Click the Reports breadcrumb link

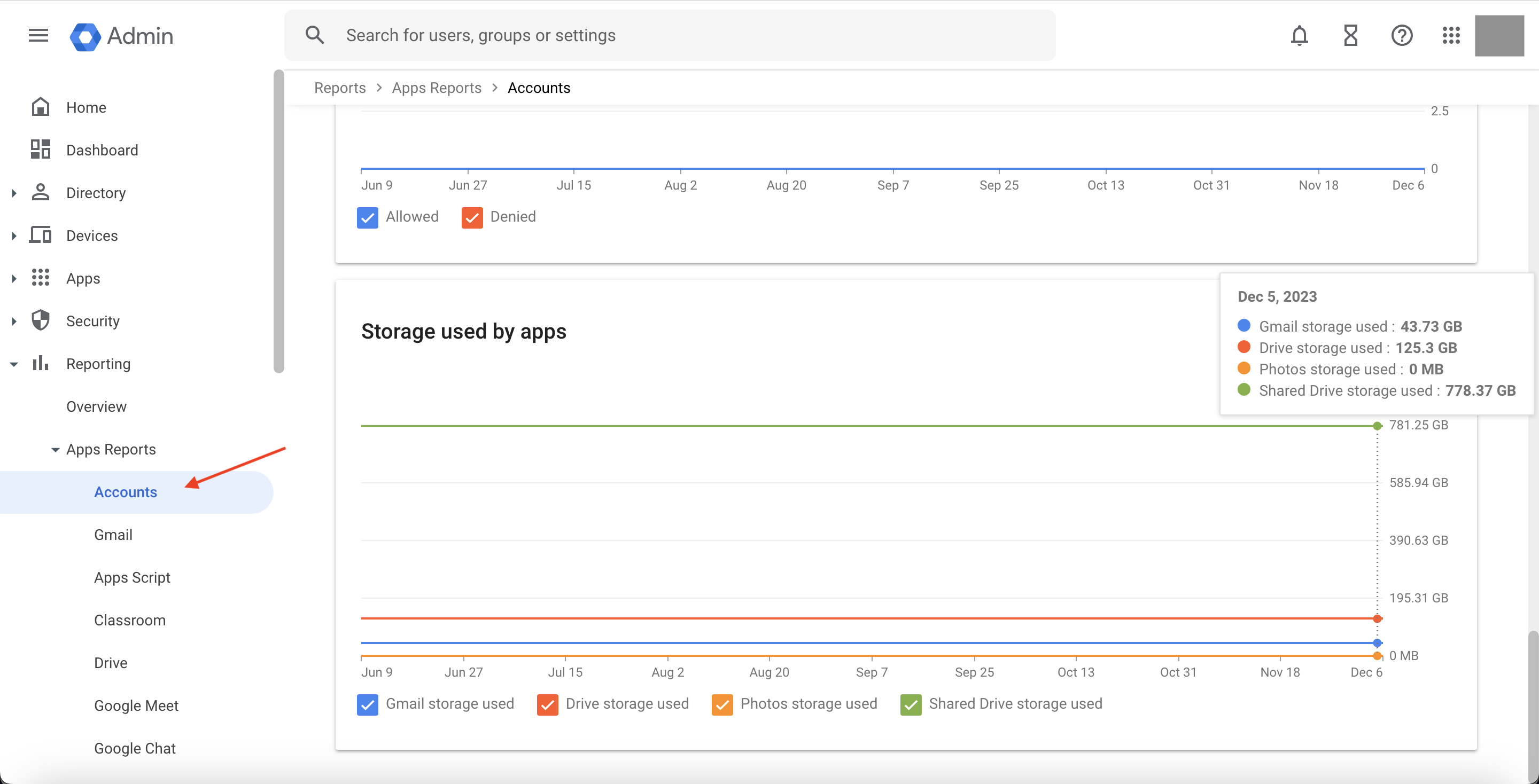point(339,87)
